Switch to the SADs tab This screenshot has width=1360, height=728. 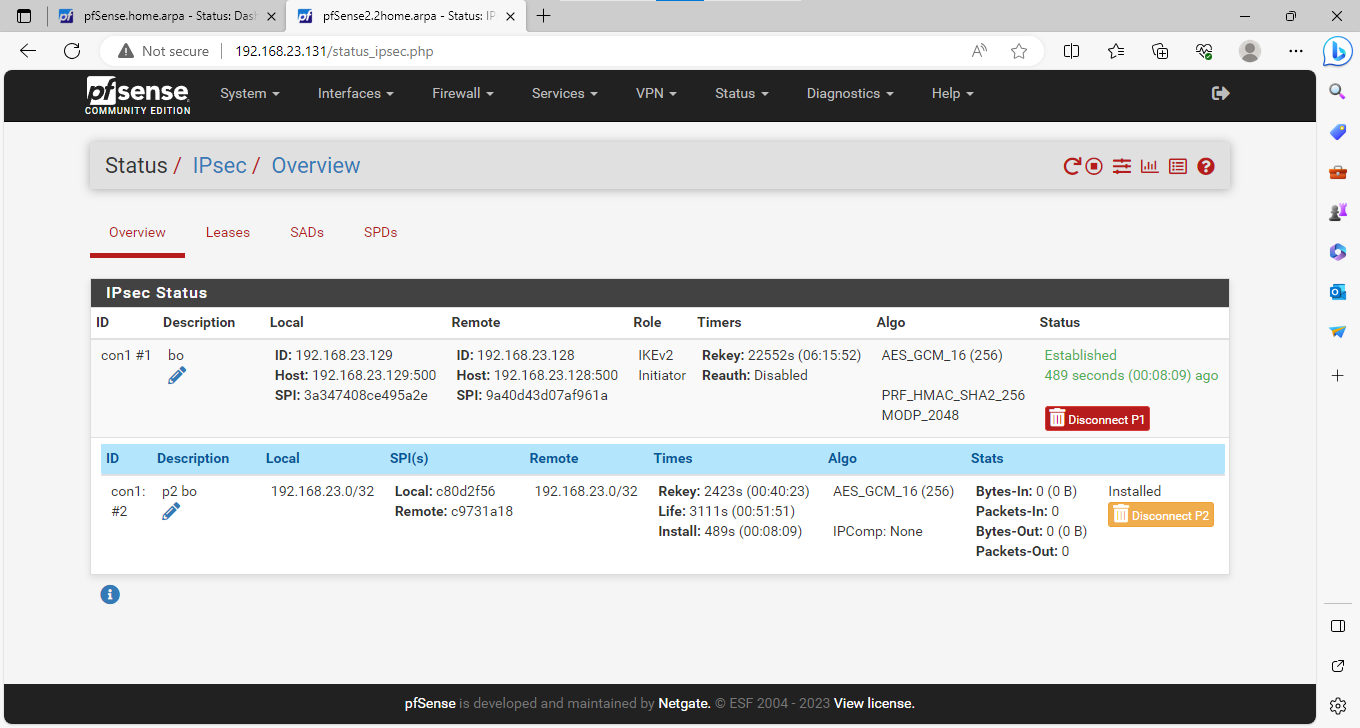pyautogui.click(x=307, y=232)
